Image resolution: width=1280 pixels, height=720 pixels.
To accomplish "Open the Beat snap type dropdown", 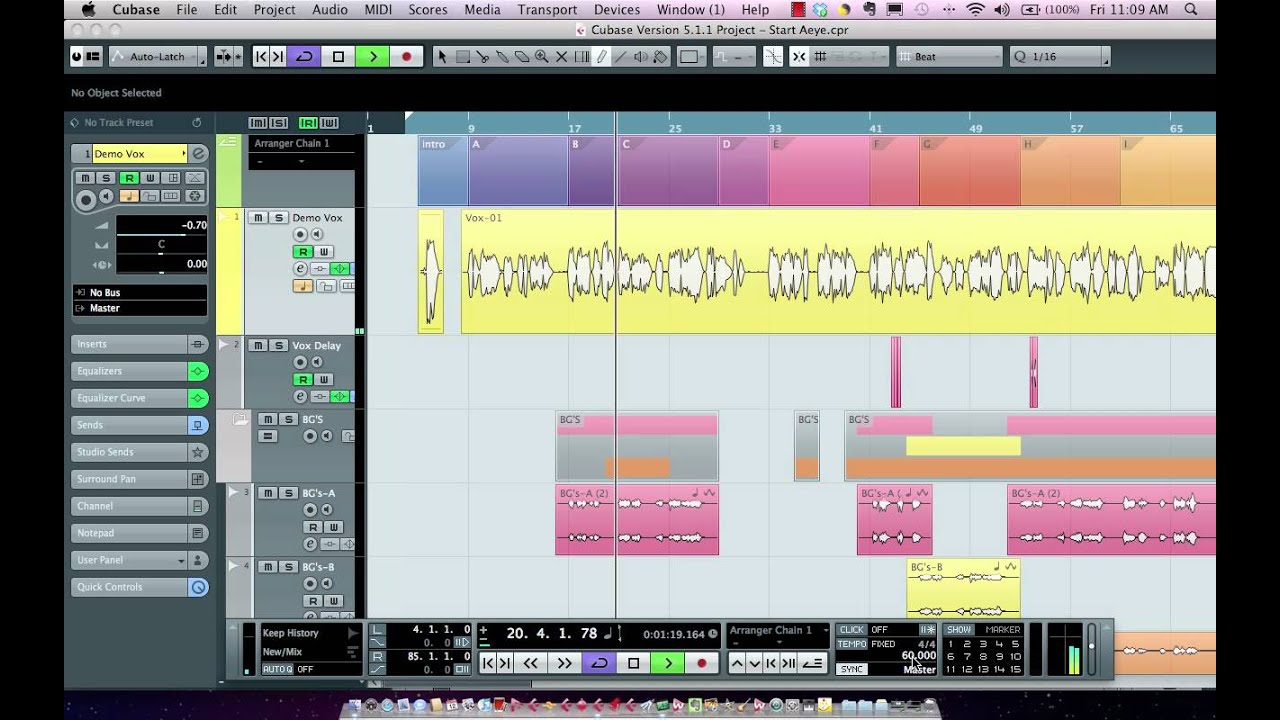I will point(950,57).
